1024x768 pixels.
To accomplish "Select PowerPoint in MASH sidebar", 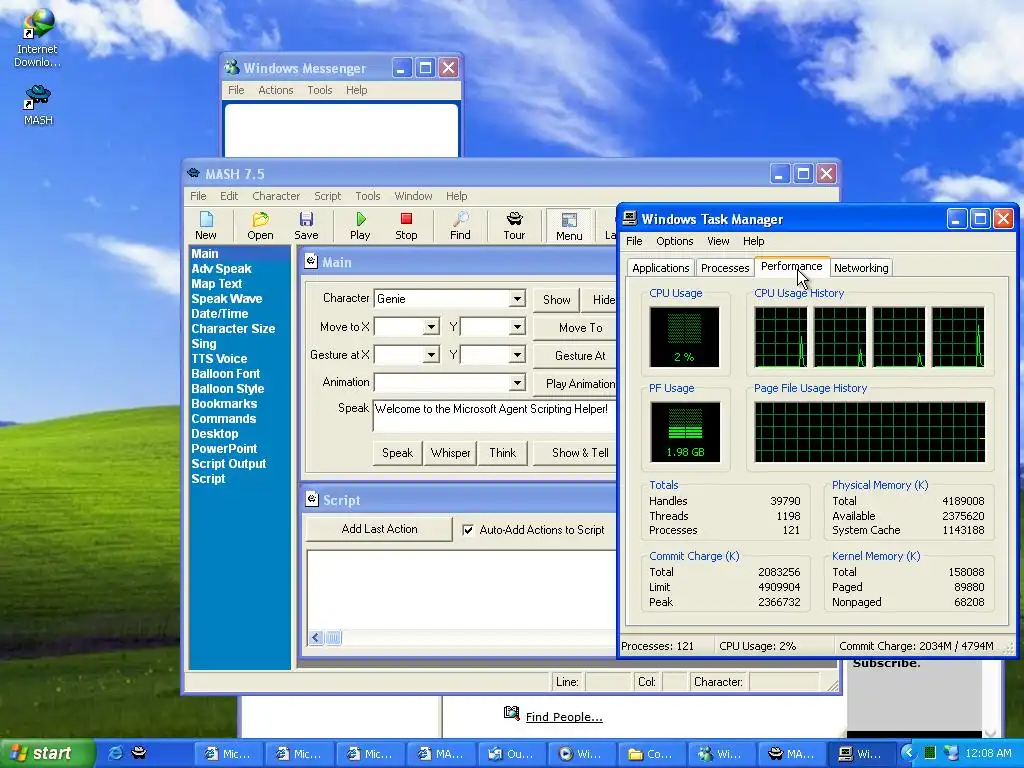I will coord(224,449).
